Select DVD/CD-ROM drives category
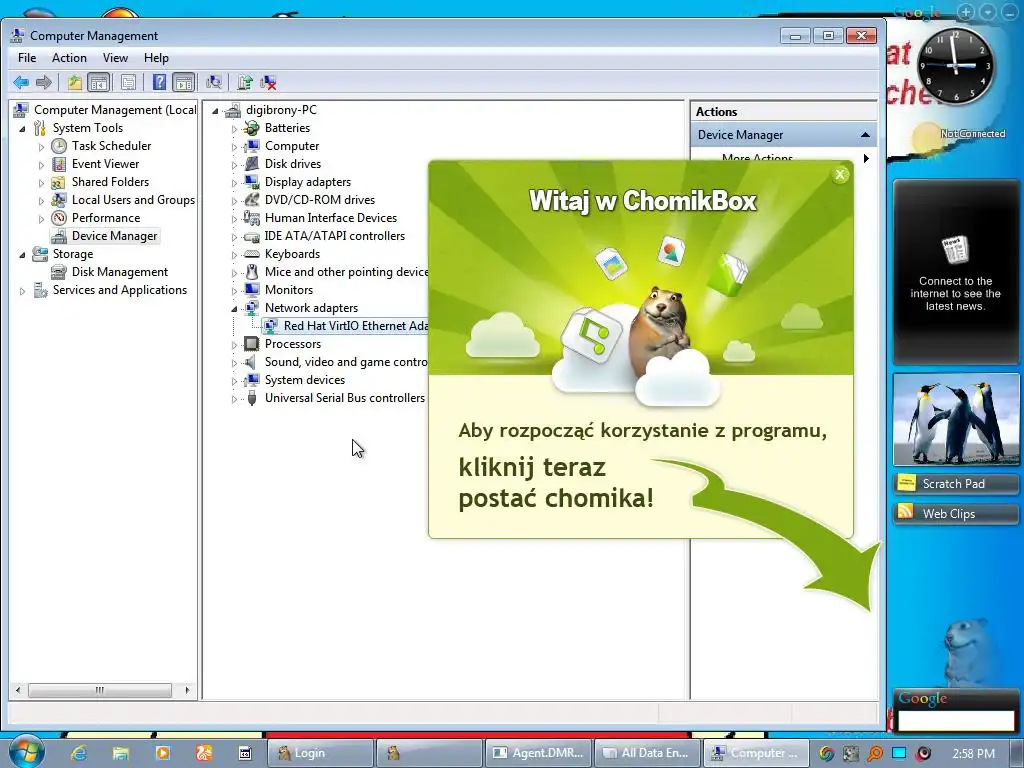The image size is (1024, 768). (x=319, y=200)
